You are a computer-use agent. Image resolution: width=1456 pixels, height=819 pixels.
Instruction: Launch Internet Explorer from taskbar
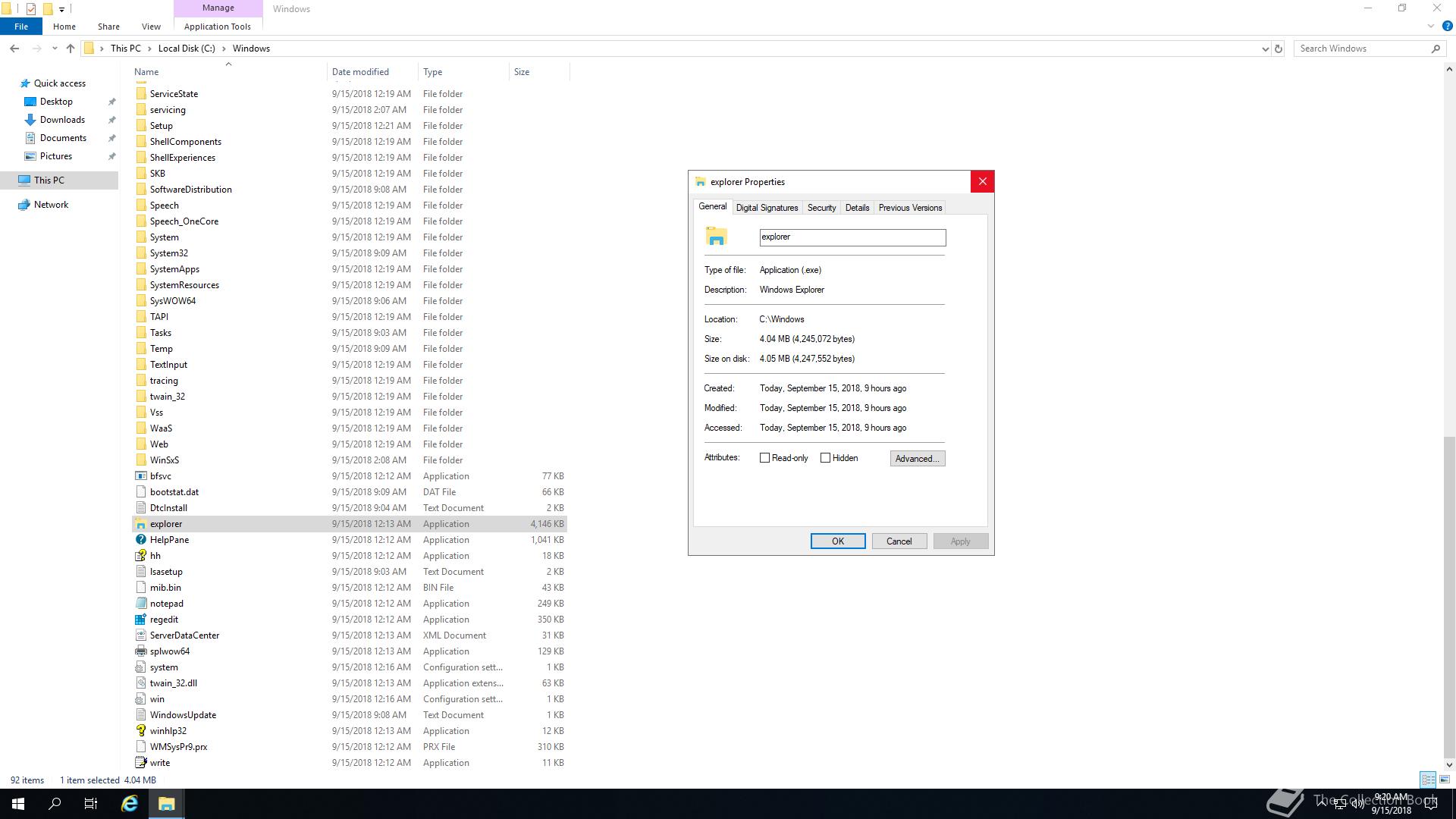pyautogui.click(x=130, y=804)
